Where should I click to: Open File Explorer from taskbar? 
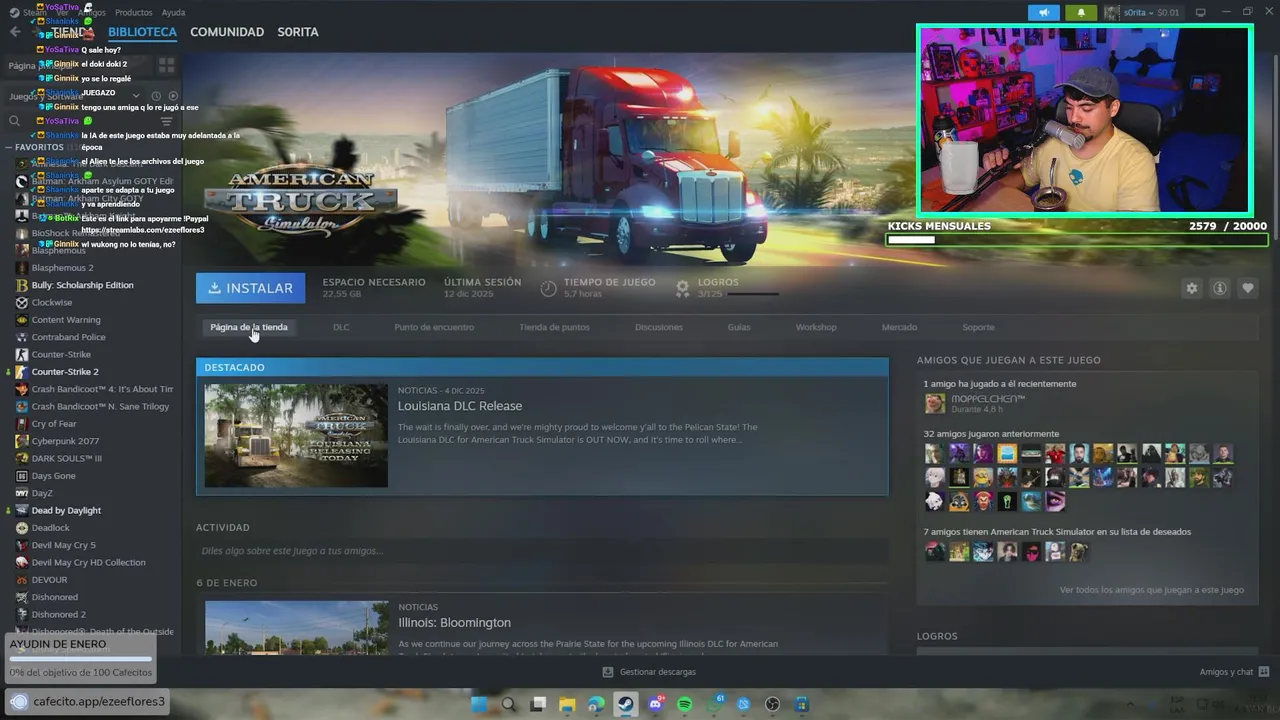[x=567, y=704]
